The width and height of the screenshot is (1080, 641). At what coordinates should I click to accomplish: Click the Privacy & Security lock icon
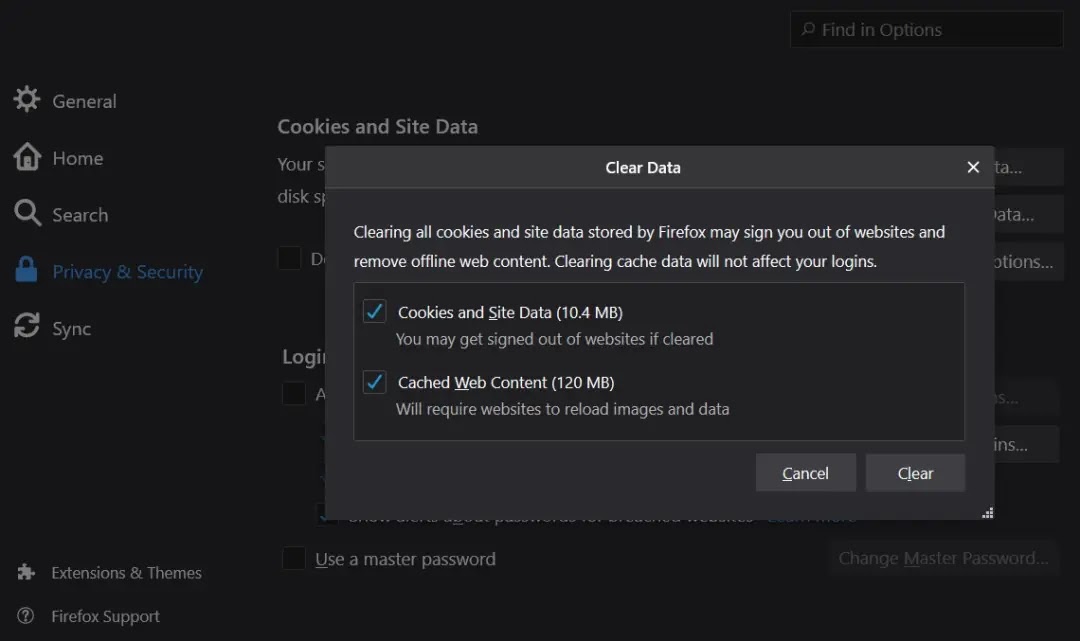click(27, 270)
